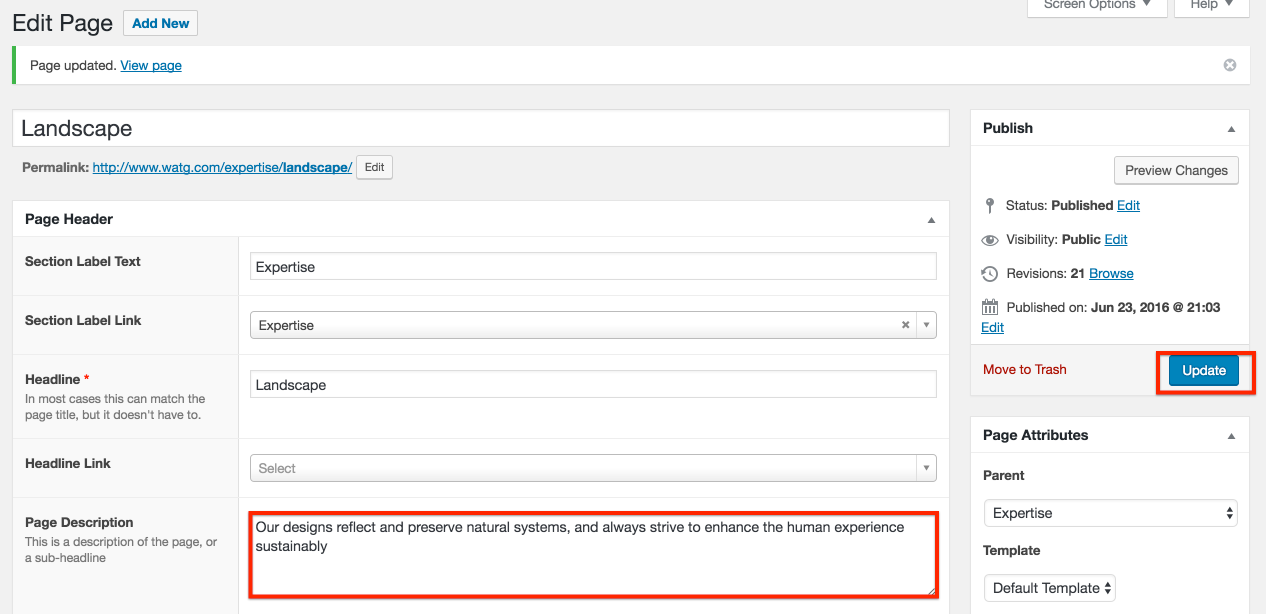Click Add New page button
The height and width of the screenshot is (614, 1266).
click(160, 23)
